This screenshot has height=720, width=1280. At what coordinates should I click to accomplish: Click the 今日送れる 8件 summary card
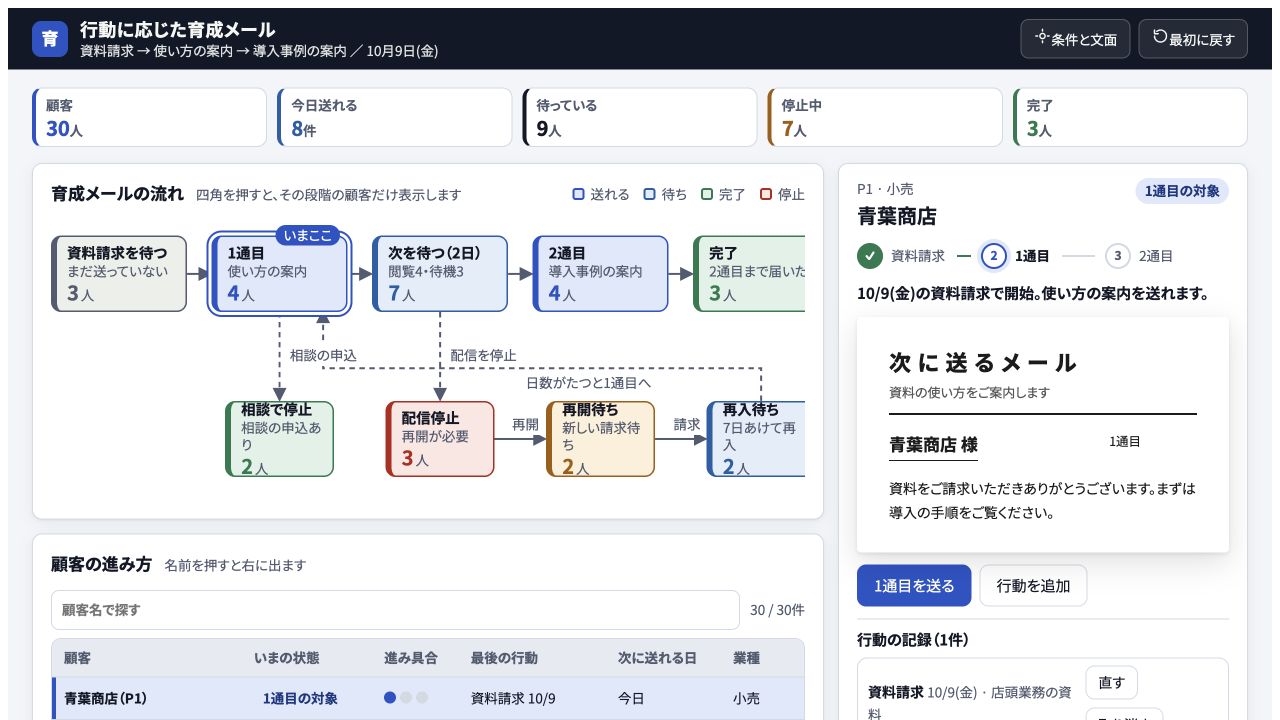pyautogui.click(x=395, y=117)
